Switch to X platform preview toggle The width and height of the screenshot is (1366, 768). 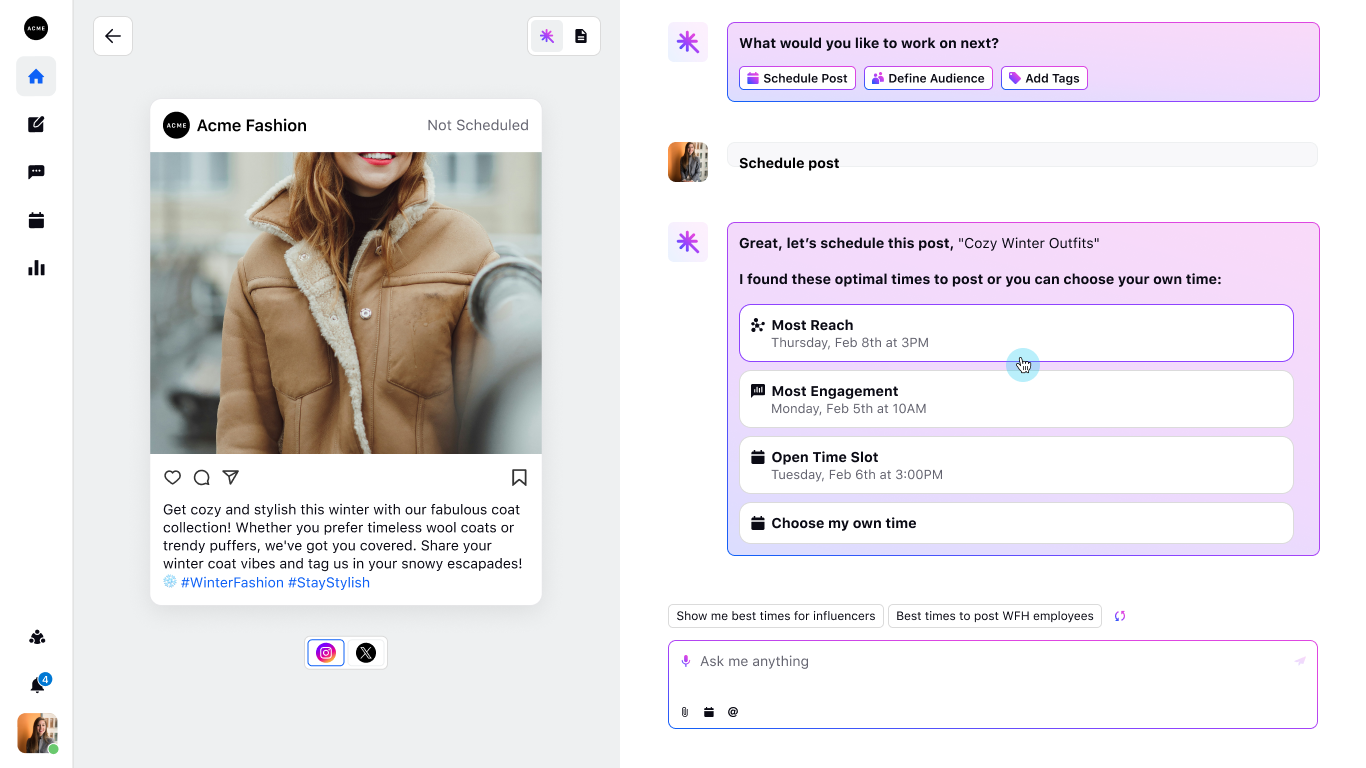pyautogui.click(x=366, y=653)
